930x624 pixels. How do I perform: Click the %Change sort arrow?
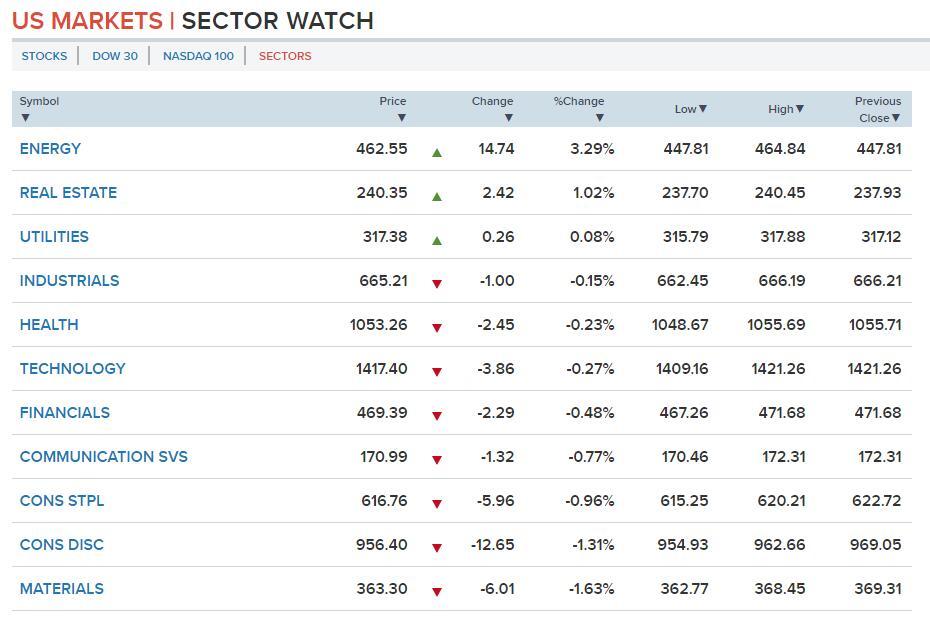click(x=599, y=118)
